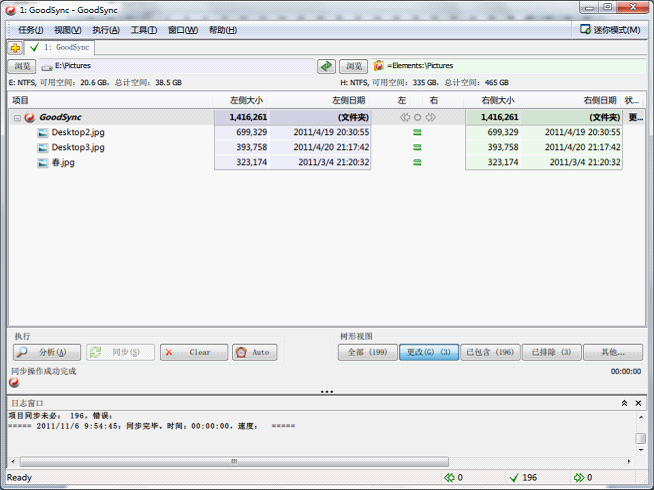Toggle the 已排除 (3) excluded filter
This screenshot has width=654, height=490.
coord(551,352)
